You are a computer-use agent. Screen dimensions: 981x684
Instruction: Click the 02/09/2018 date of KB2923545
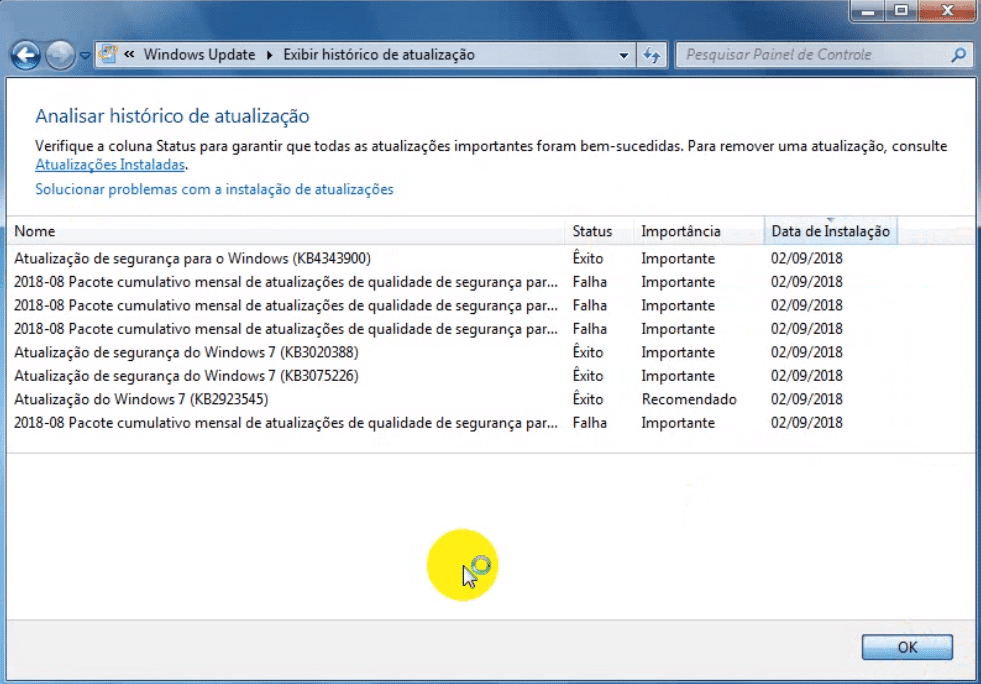click(806, 399)
